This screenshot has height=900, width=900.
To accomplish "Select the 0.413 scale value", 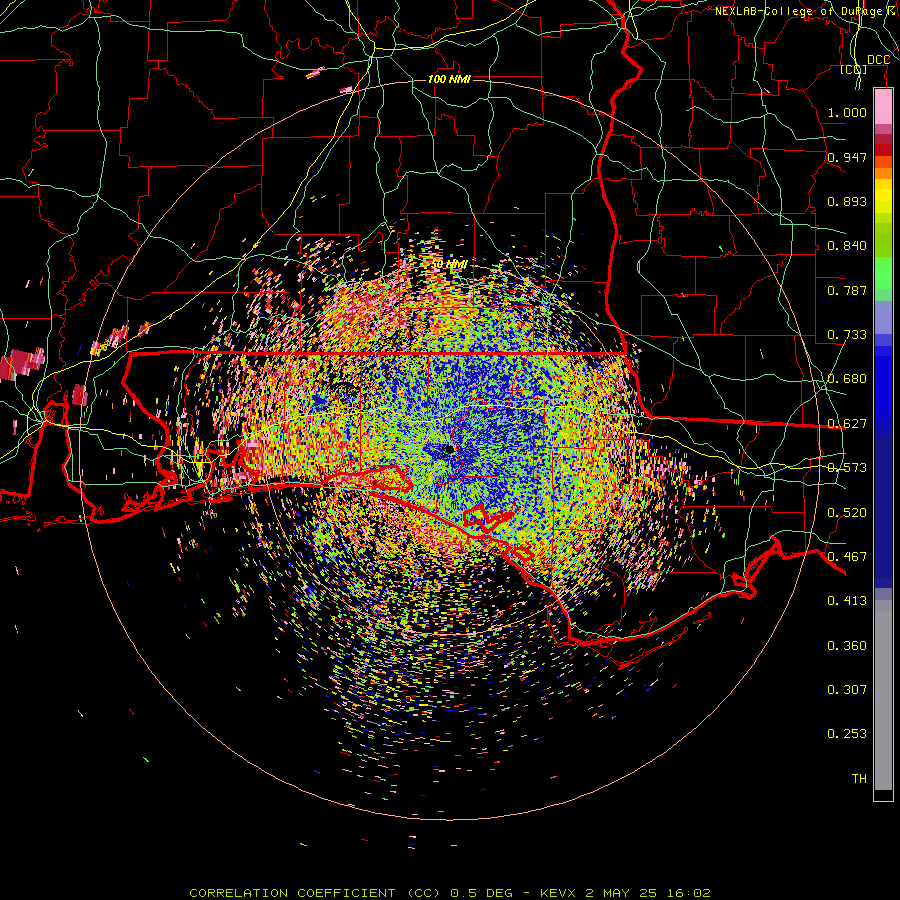I will [847, 601].
